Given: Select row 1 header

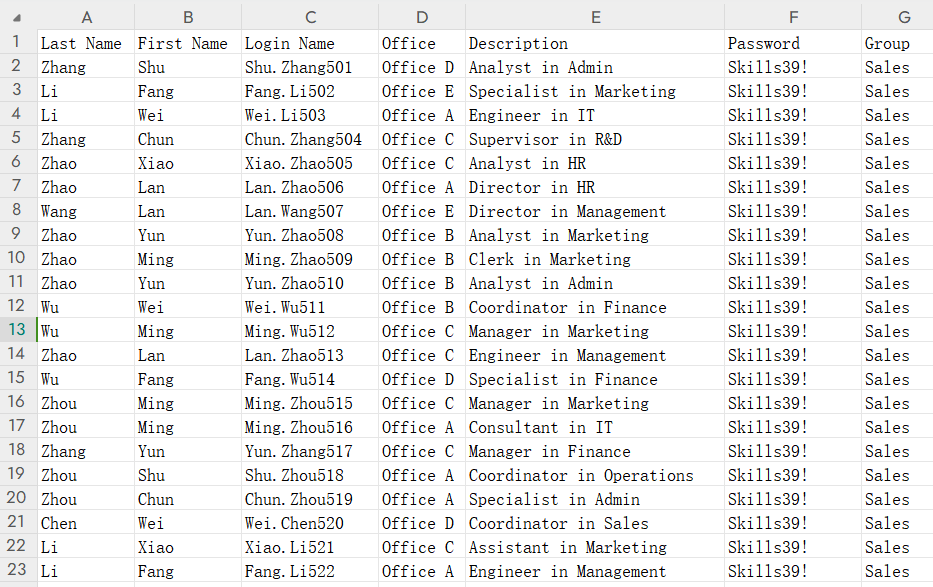Looking at the screenshot, I should [x=18, y=42].
